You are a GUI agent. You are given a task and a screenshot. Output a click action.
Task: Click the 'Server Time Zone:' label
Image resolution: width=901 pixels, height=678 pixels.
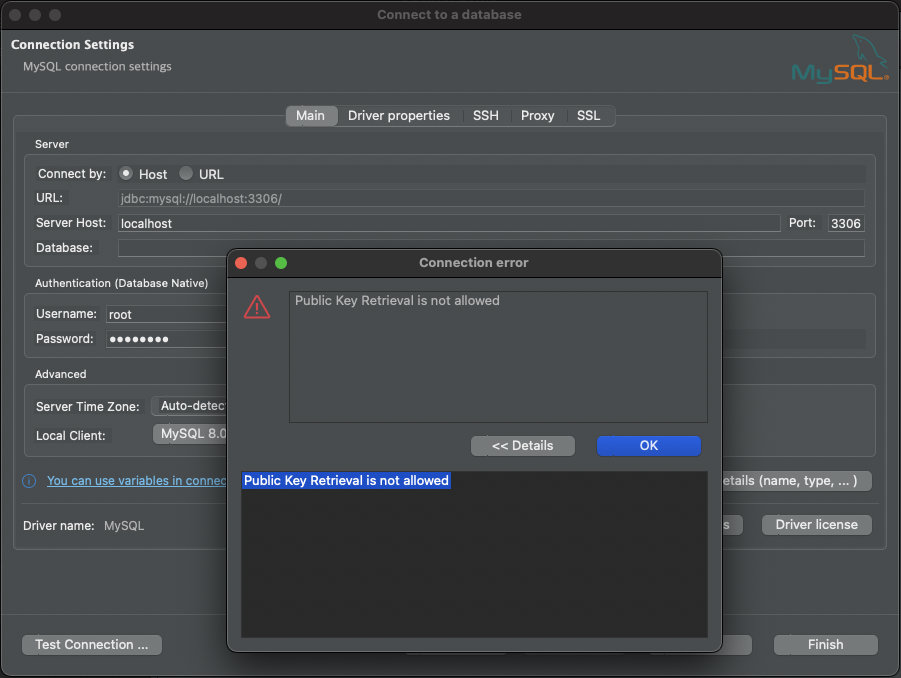(87, 407)
